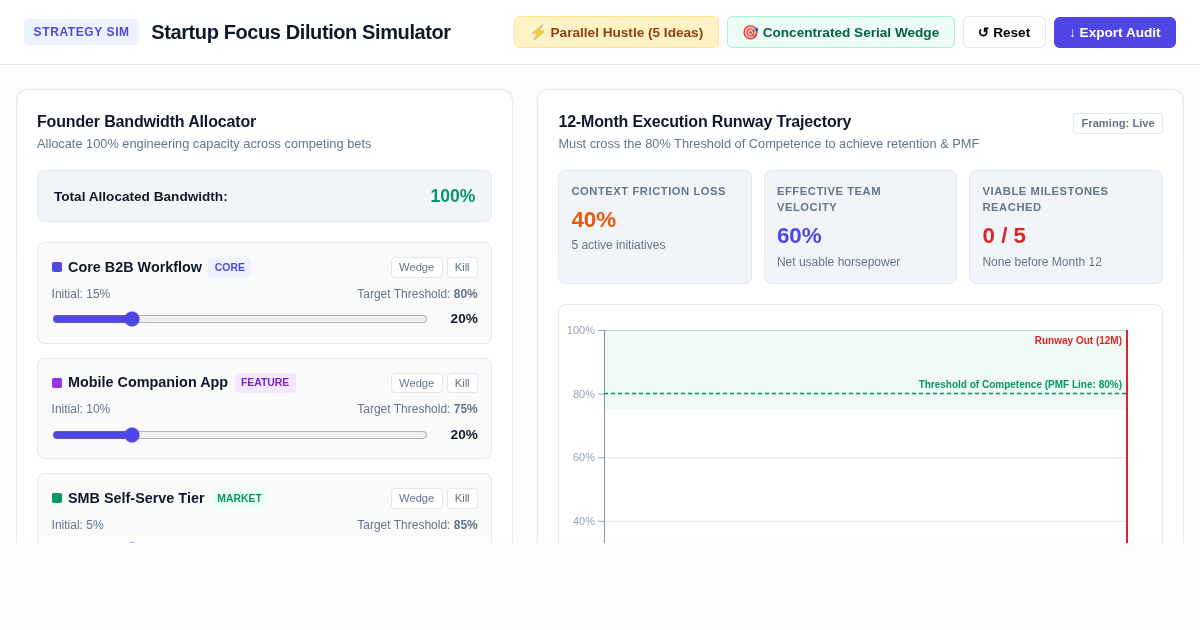The width and height of the screenshot is (1200, 630).
Task: Click the Runway Out (12M) chart label
Action: 1078,341
